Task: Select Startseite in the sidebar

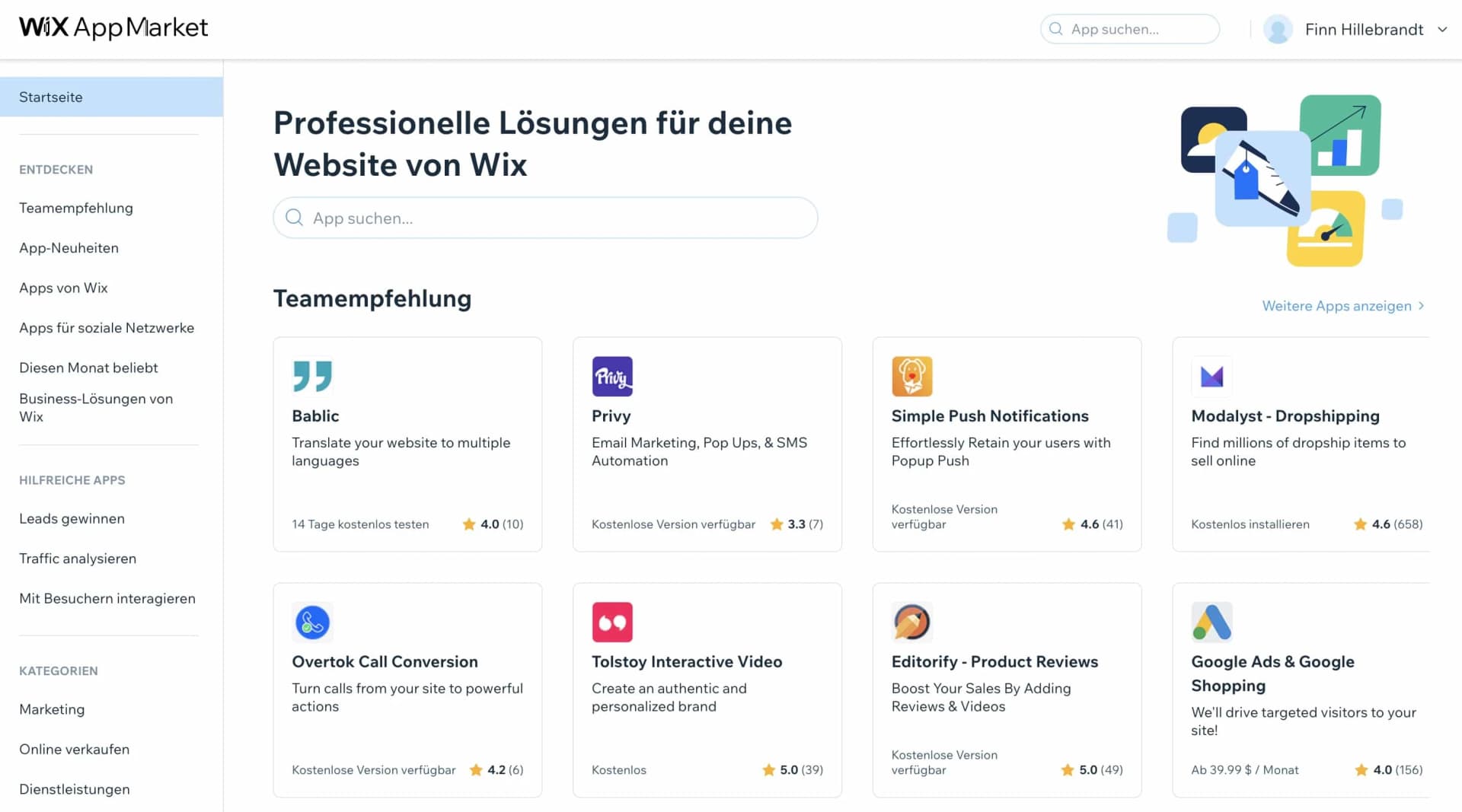Action: point(51,97)
